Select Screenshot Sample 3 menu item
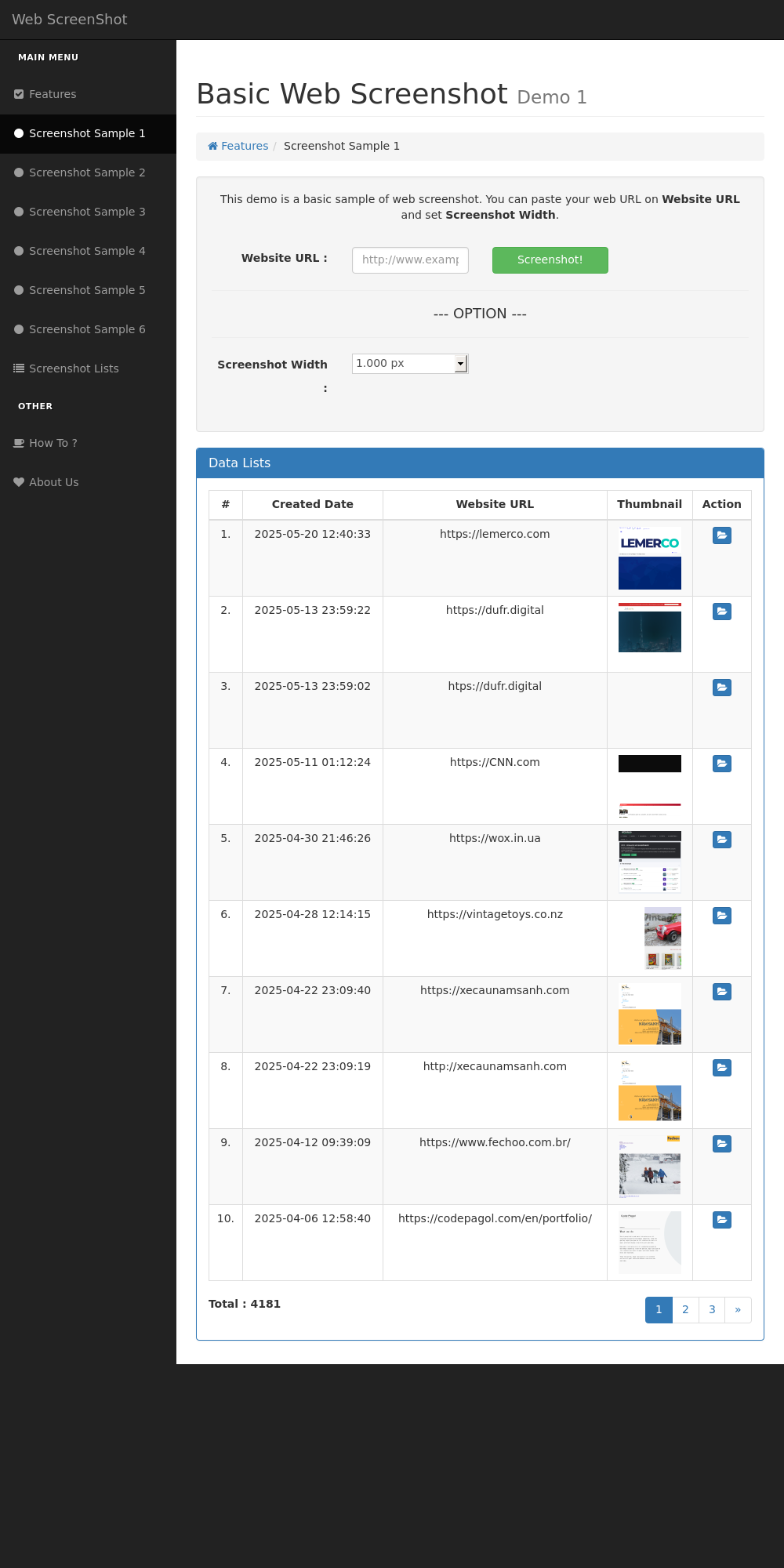The image size is (784, 1568). (x=88, y=212)
